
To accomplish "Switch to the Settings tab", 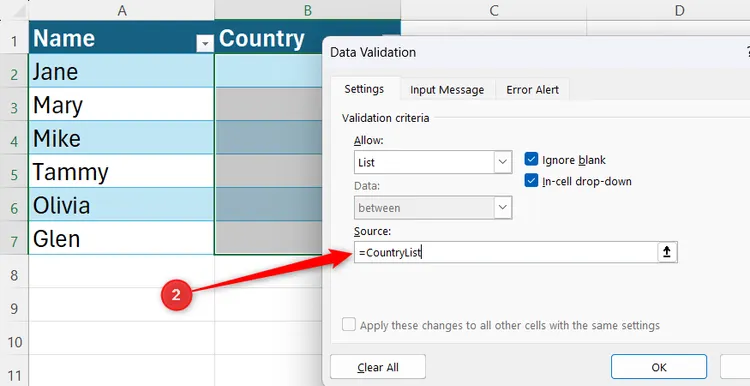I will click(364, 89).
